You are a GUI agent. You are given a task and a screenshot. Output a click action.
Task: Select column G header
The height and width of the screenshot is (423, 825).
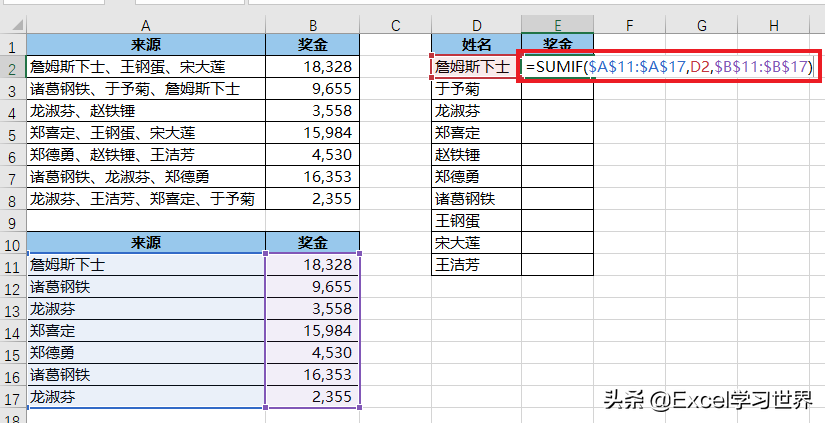[x=701, y=25]
